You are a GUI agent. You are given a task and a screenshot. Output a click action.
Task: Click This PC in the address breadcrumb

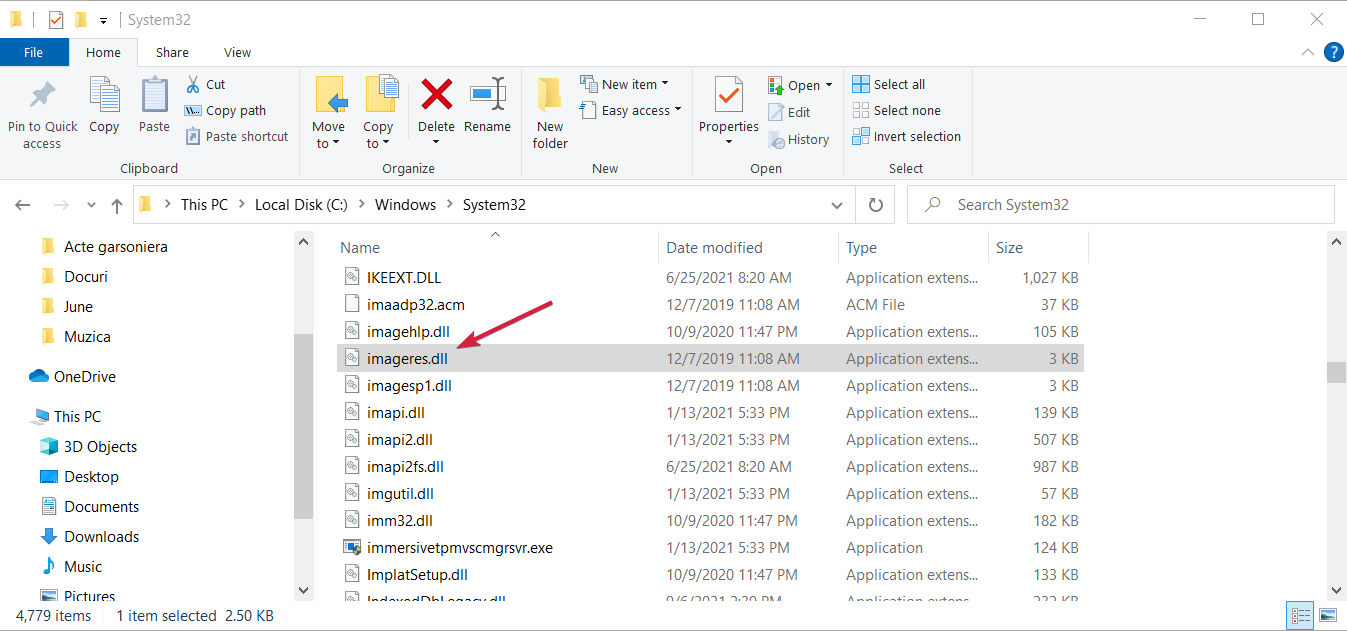point(204,205)
